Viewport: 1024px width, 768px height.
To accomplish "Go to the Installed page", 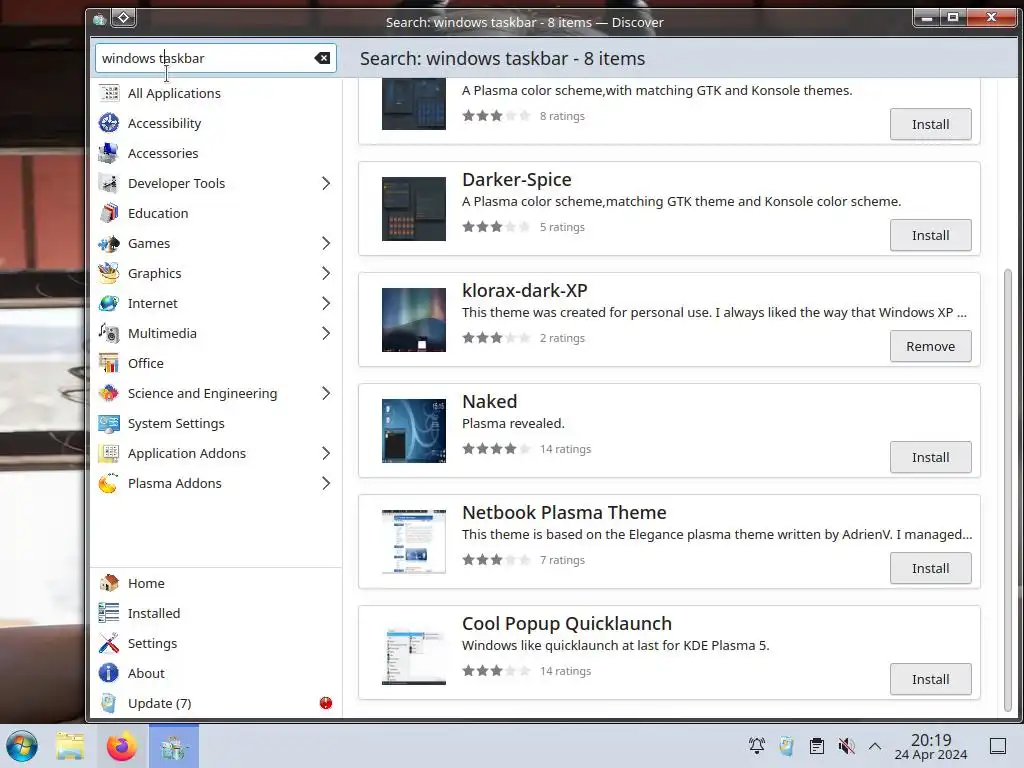I will click(216, 613).
